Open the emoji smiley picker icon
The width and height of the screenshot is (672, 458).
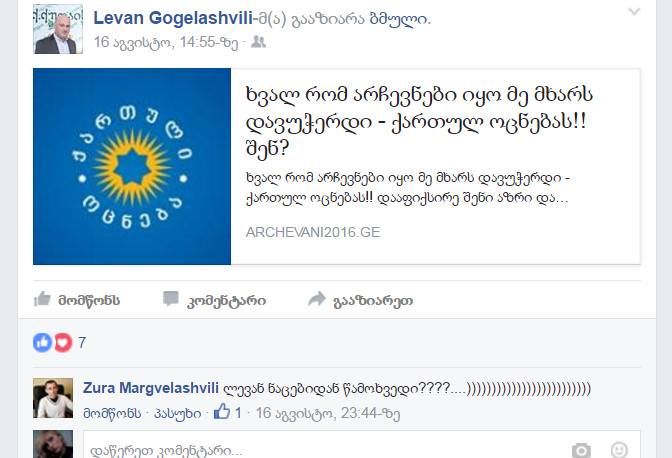point(619,450)
